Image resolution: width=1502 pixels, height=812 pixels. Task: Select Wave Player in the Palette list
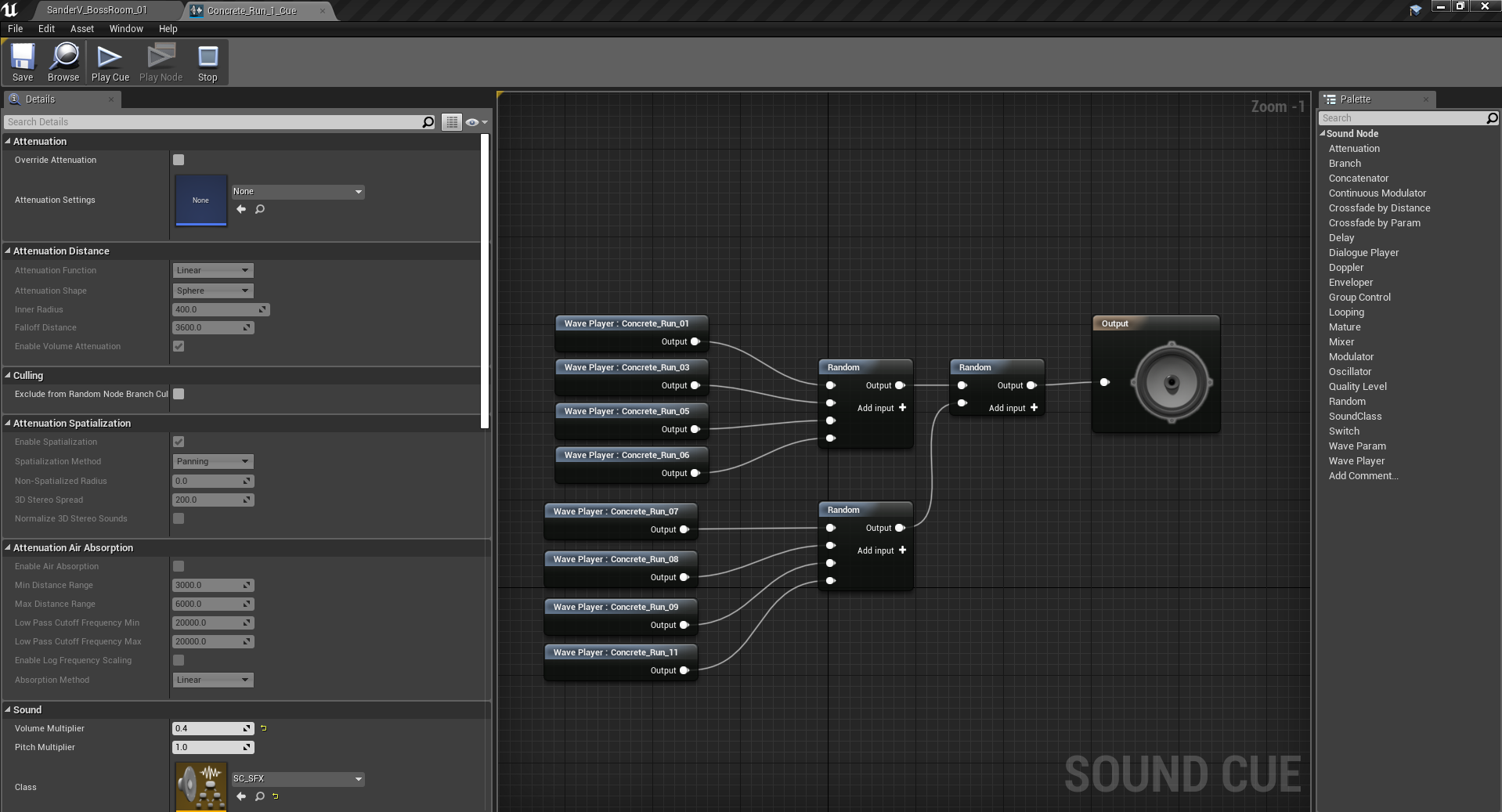point(1356,461)
